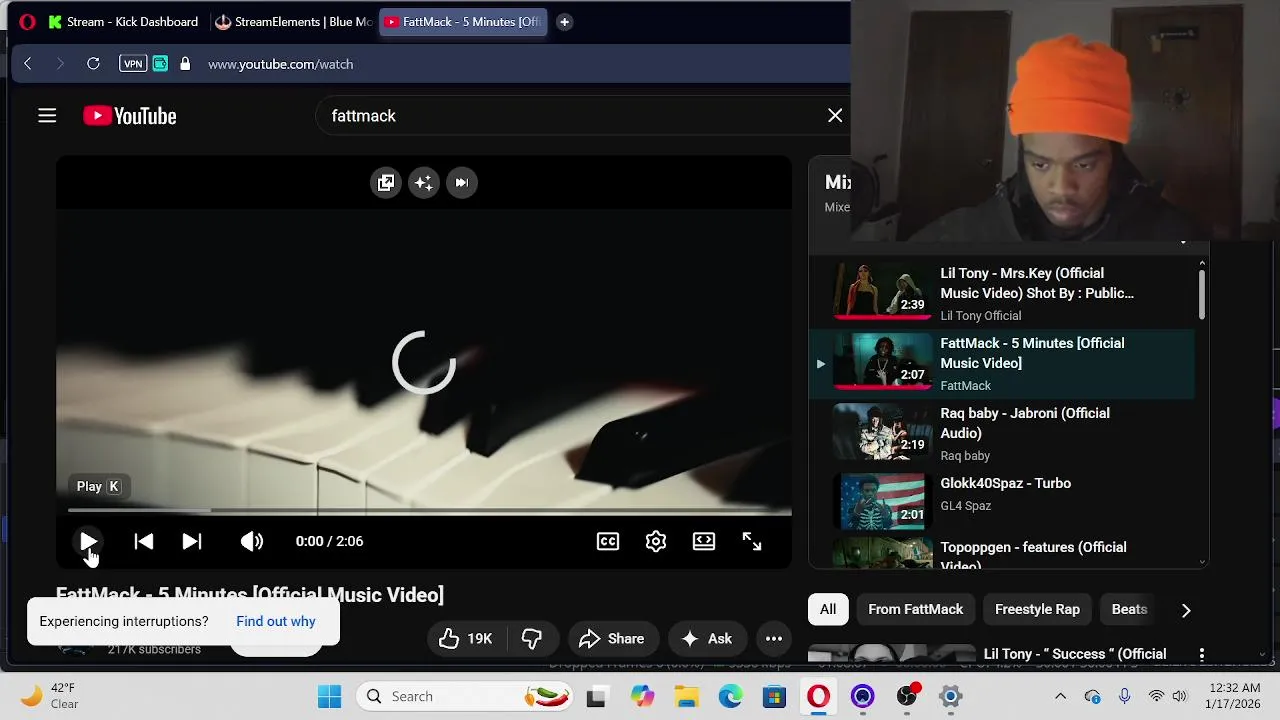Open video settings gear menu
Screen dimensions: 1280x720
point(656,541)
